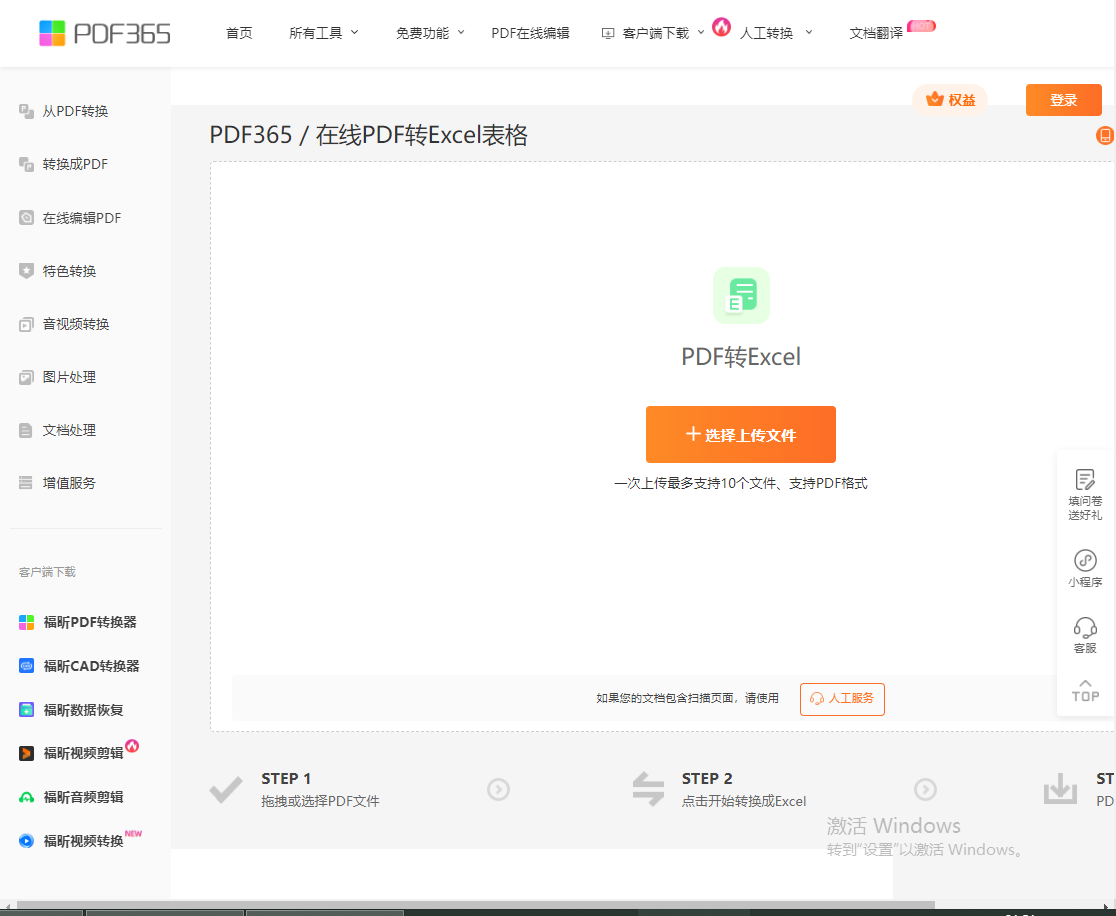
Task: Open the 特色转换 sidebar category
Action: 69,271
